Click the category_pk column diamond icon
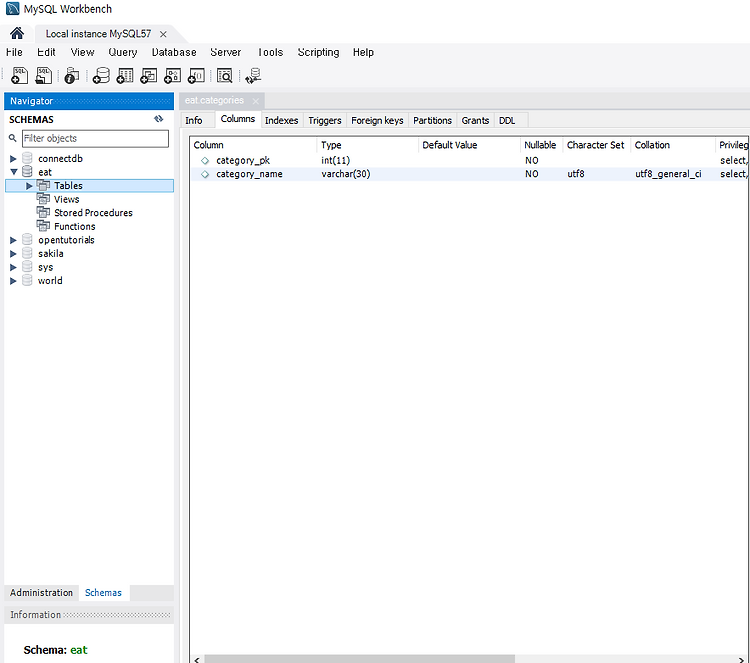This screenshot has height=663, width=750. [x=205, y=161]
